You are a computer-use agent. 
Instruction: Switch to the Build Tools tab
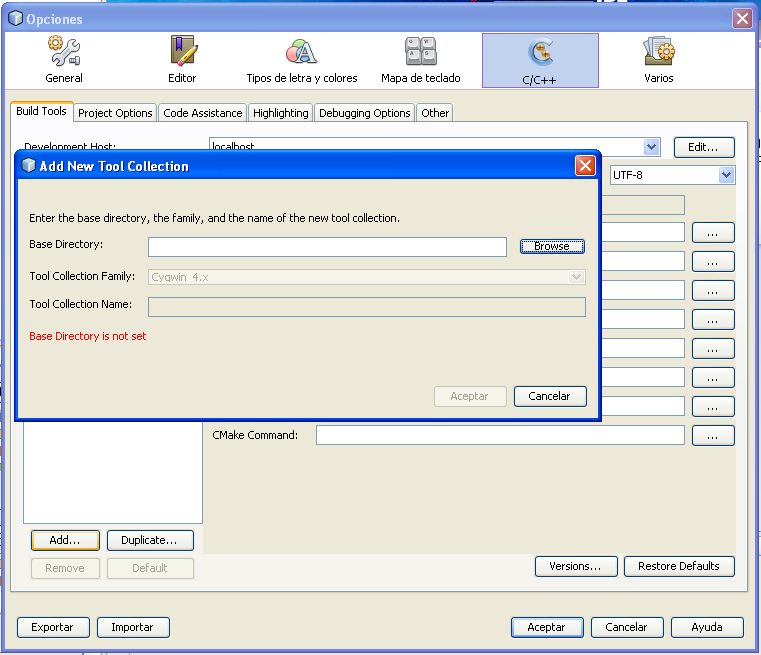(41, 111)
